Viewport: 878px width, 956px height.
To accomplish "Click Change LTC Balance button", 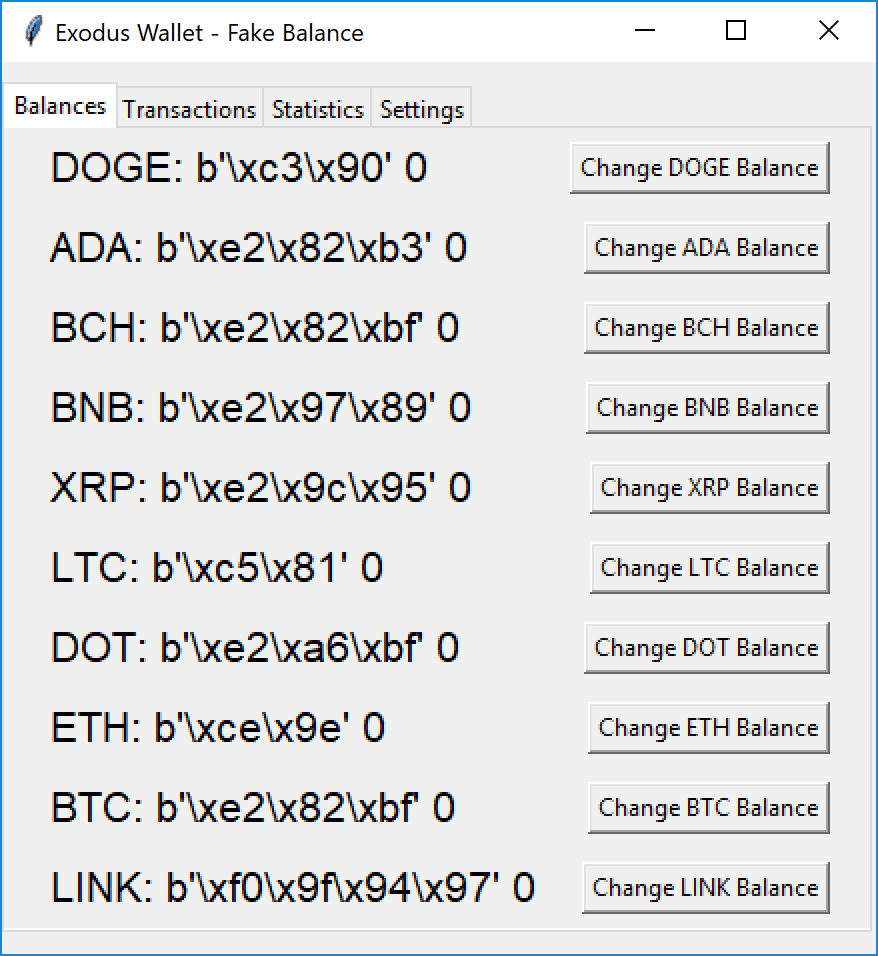I will [x=710, y=567].
